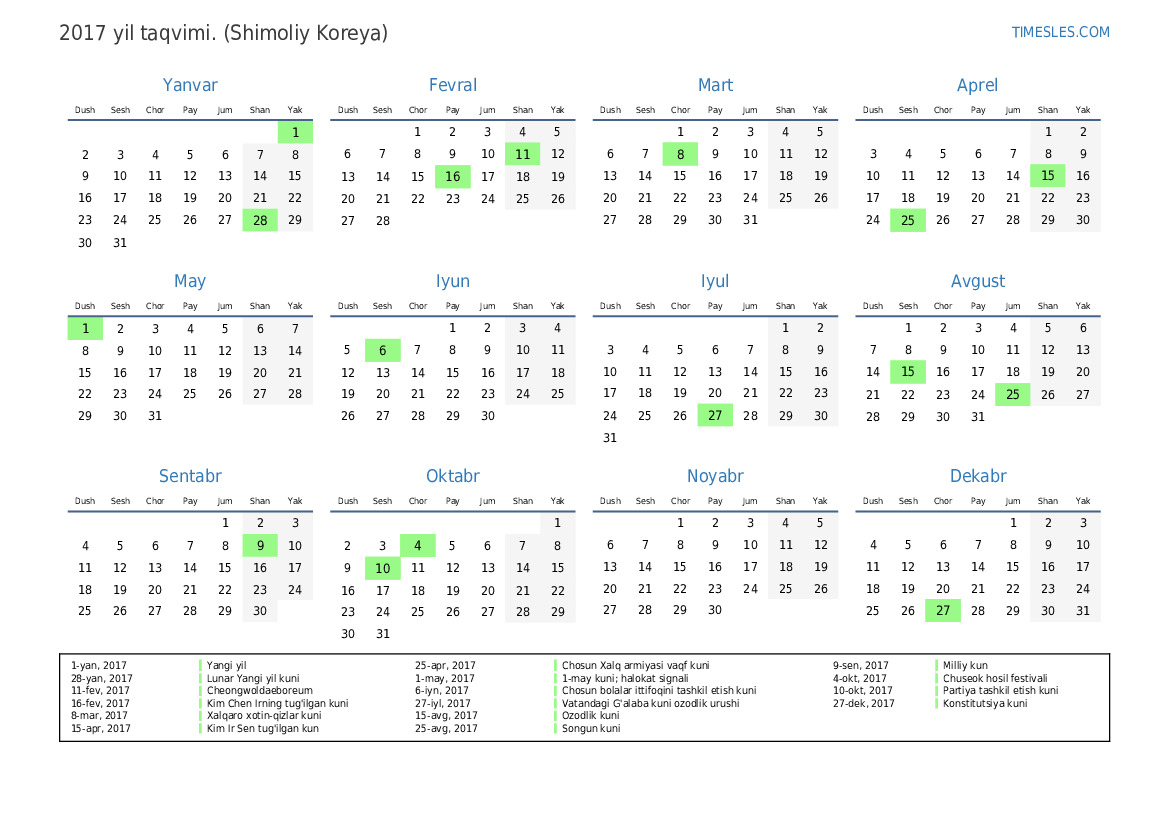Image resolution: width=1169 pixels, height=827 pixels.
Task: Click holiday name 'Songun kuni'
Action: coord(590,728)
